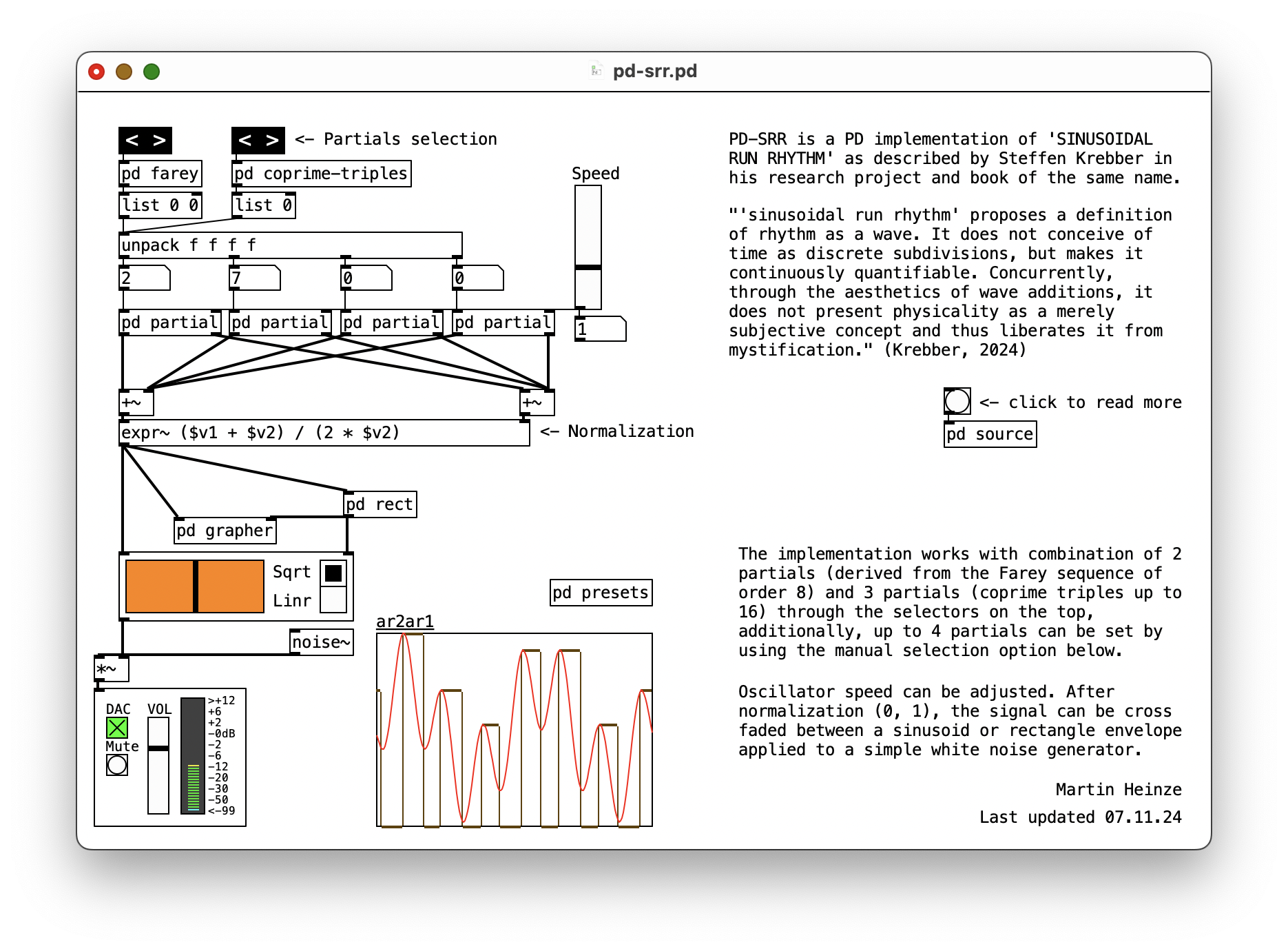Click the pd grapher object
The height and width of the screenshot is (951, 1288).
(x=225, y=531)
